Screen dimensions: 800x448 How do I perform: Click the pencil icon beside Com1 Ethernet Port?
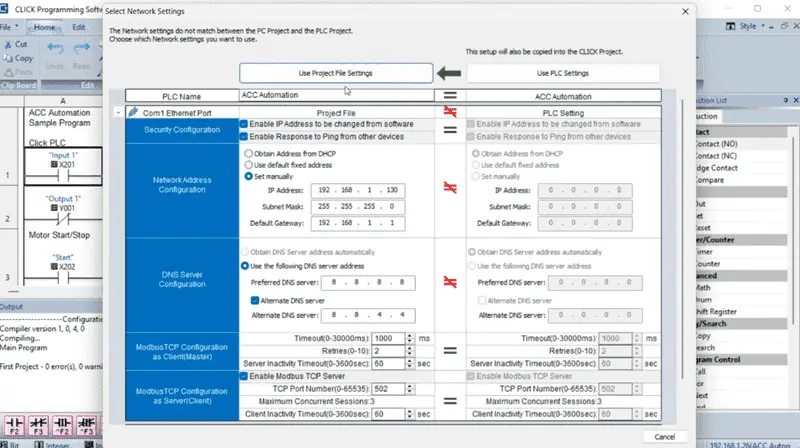click(133, 112)
